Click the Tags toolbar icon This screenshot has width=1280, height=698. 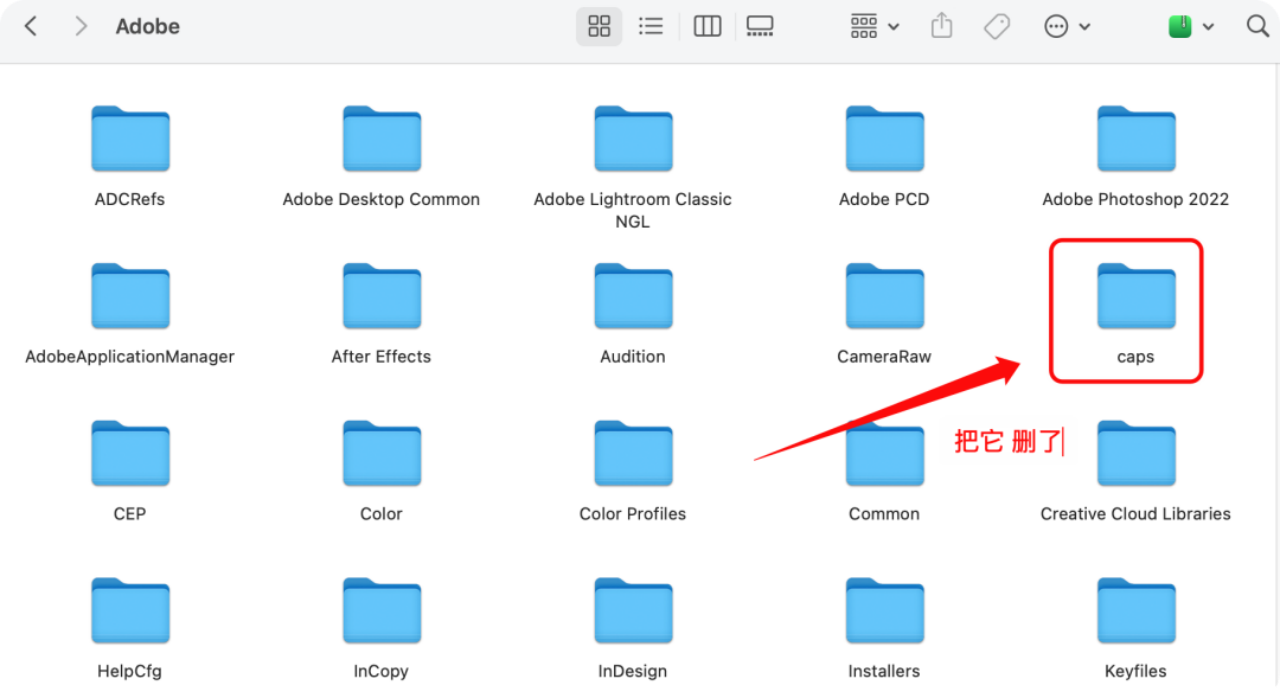point(997,27)
